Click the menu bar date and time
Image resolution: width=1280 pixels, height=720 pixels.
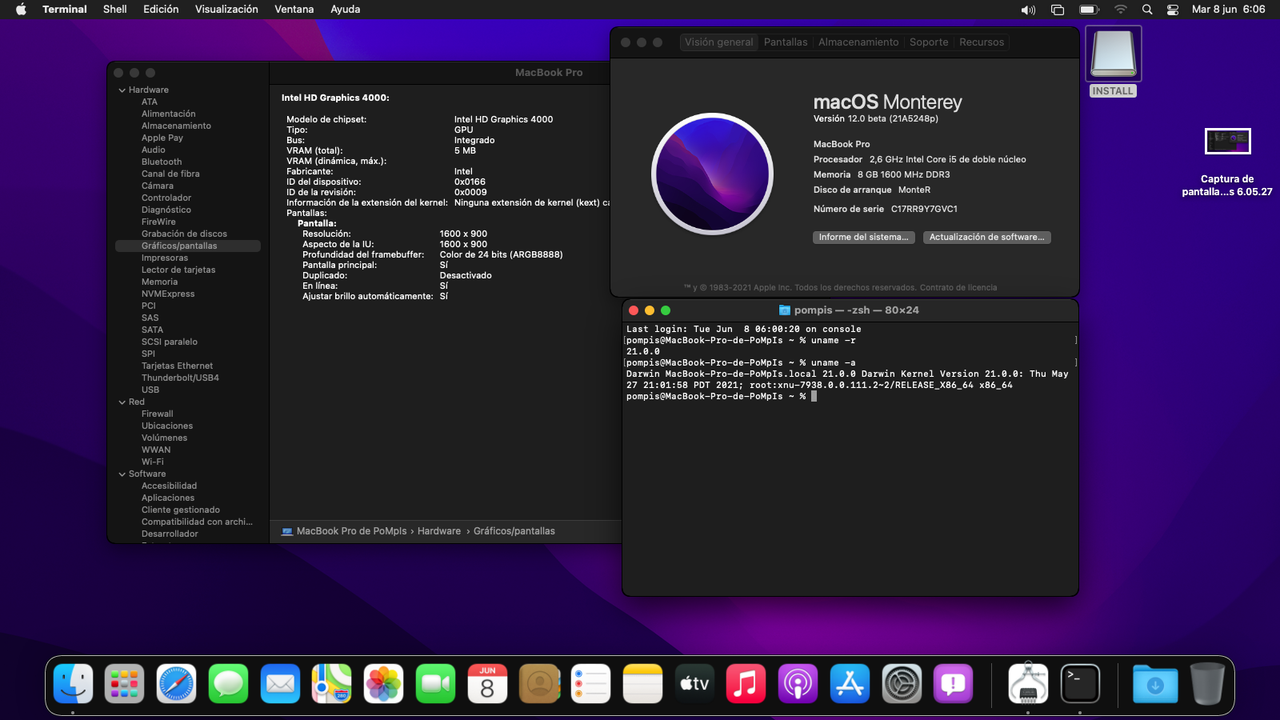[1228, 9]
